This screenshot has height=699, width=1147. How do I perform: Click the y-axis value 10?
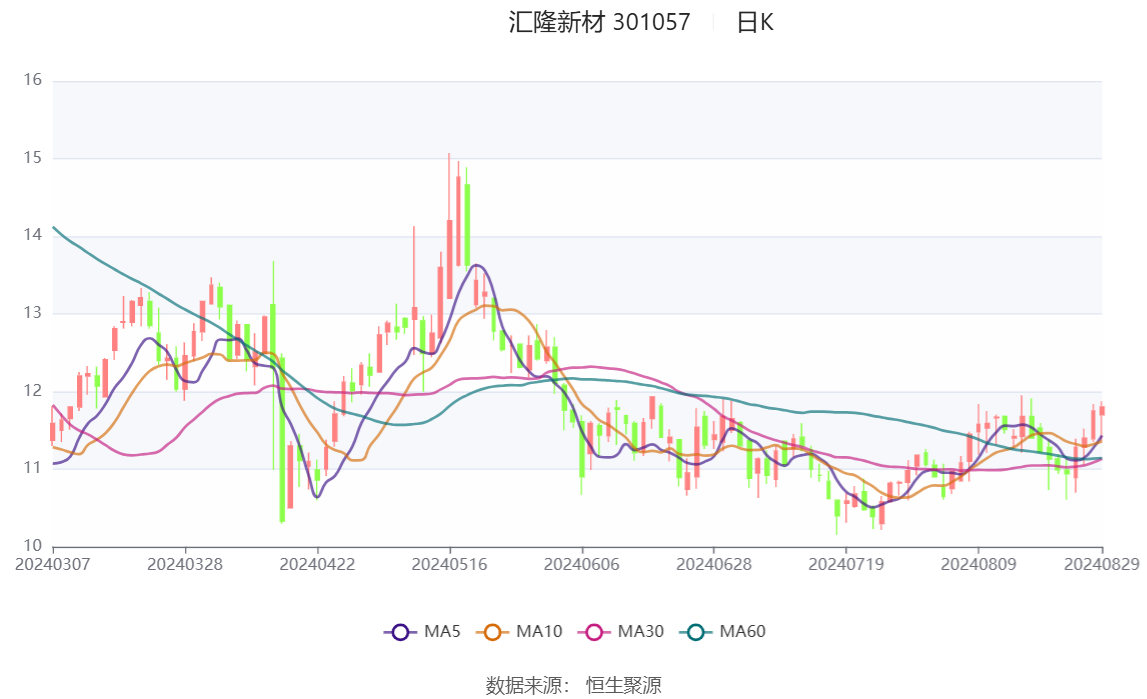(32, 545)
